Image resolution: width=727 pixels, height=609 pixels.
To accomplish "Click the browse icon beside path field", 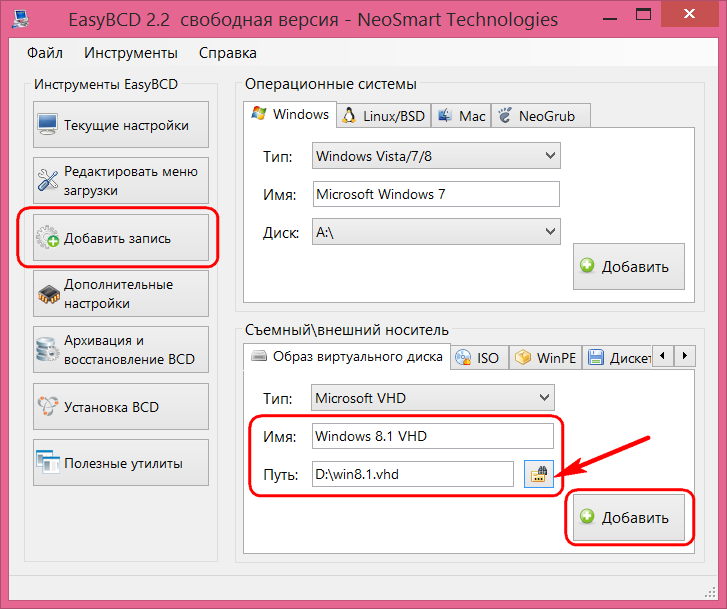I will click(539, 474).
